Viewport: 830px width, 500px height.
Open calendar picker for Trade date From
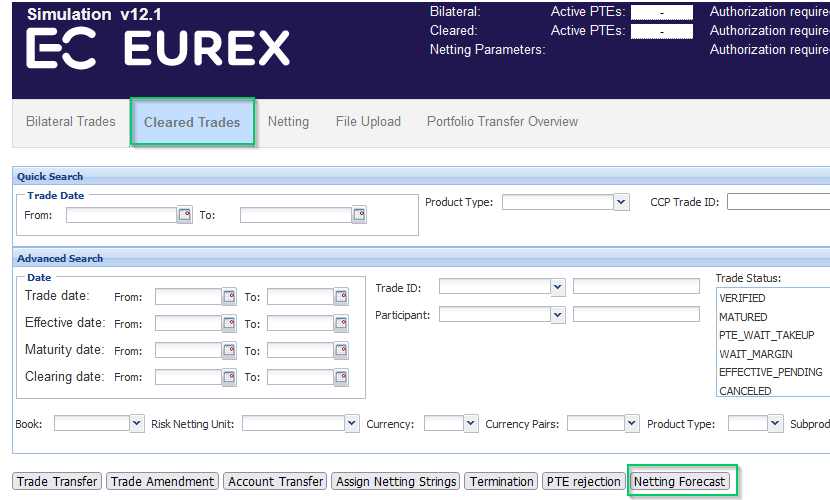[229, 296]
